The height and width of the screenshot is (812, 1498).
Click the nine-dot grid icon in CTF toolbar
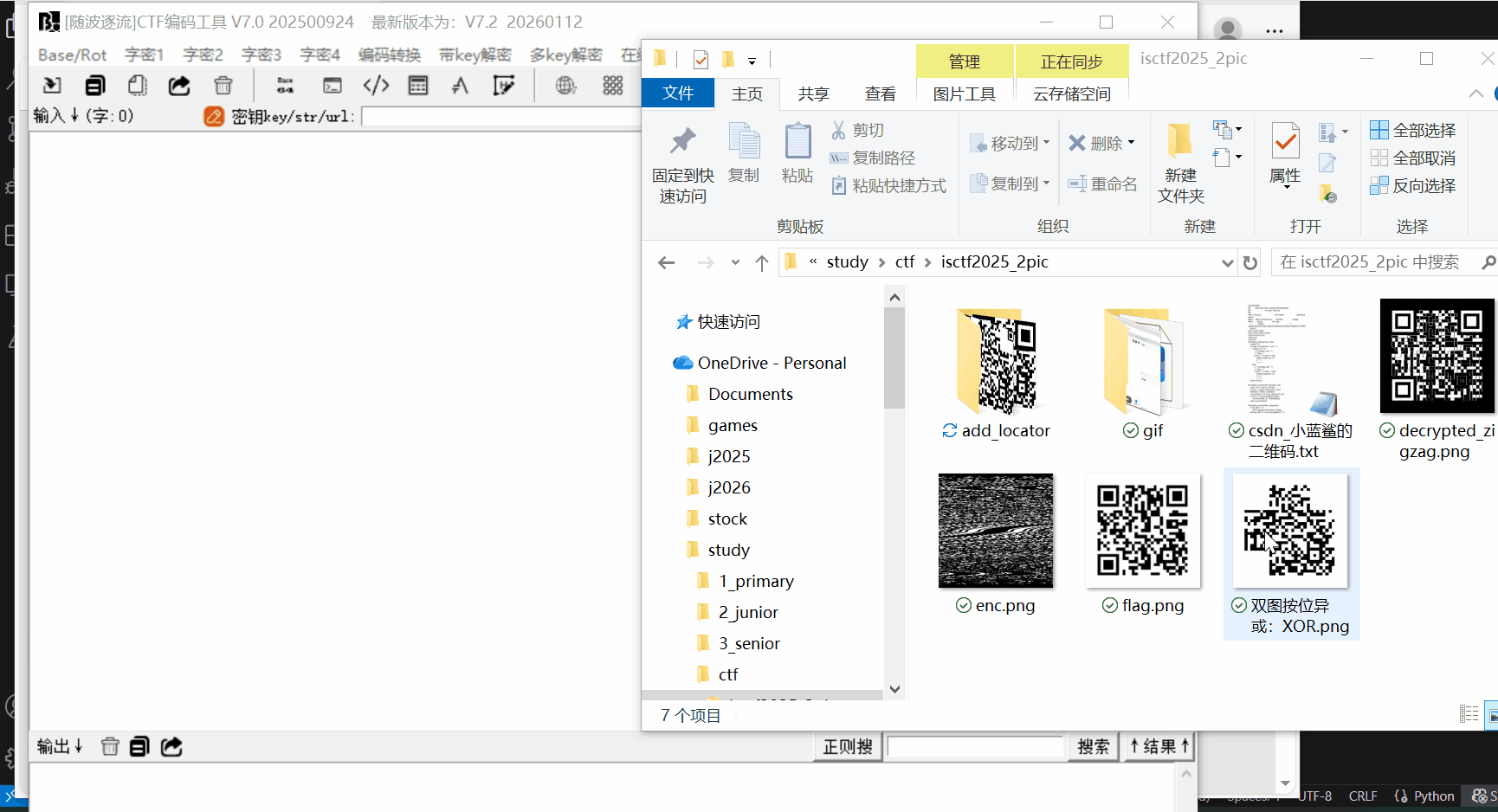click(x=613, y=85)
